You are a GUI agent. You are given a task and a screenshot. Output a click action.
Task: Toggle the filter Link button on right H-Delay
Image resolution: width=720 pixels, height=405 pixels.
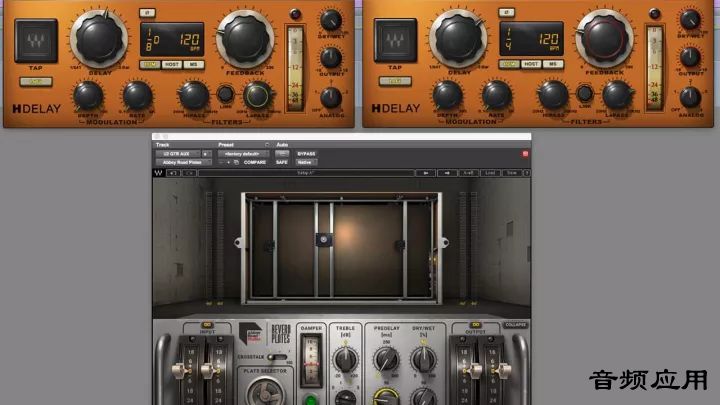coord(584,94)
